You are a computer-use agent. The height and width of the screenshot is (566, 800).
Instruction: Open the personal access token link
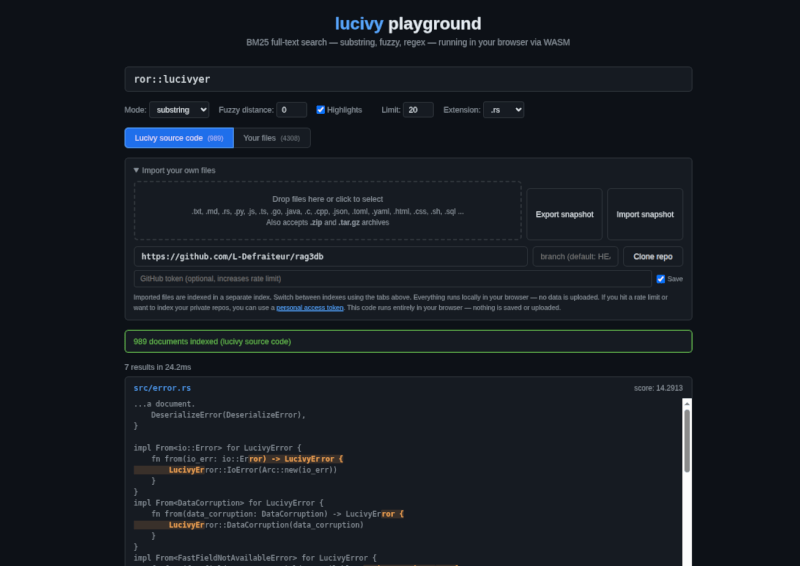coord(310,308)
